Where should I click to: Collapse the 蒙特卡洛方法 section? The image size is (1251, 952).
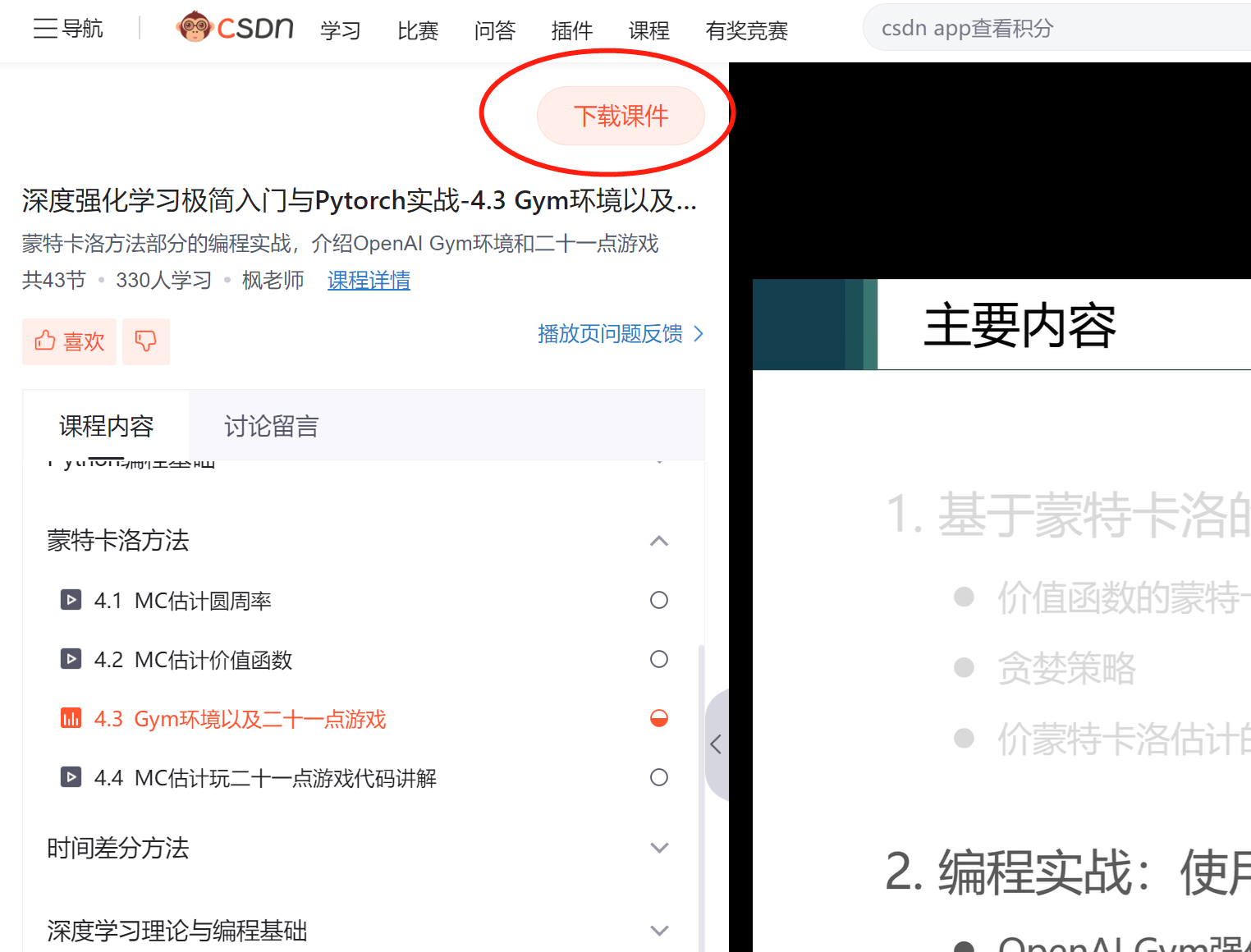pyautogui.click(x=658, y=541)
